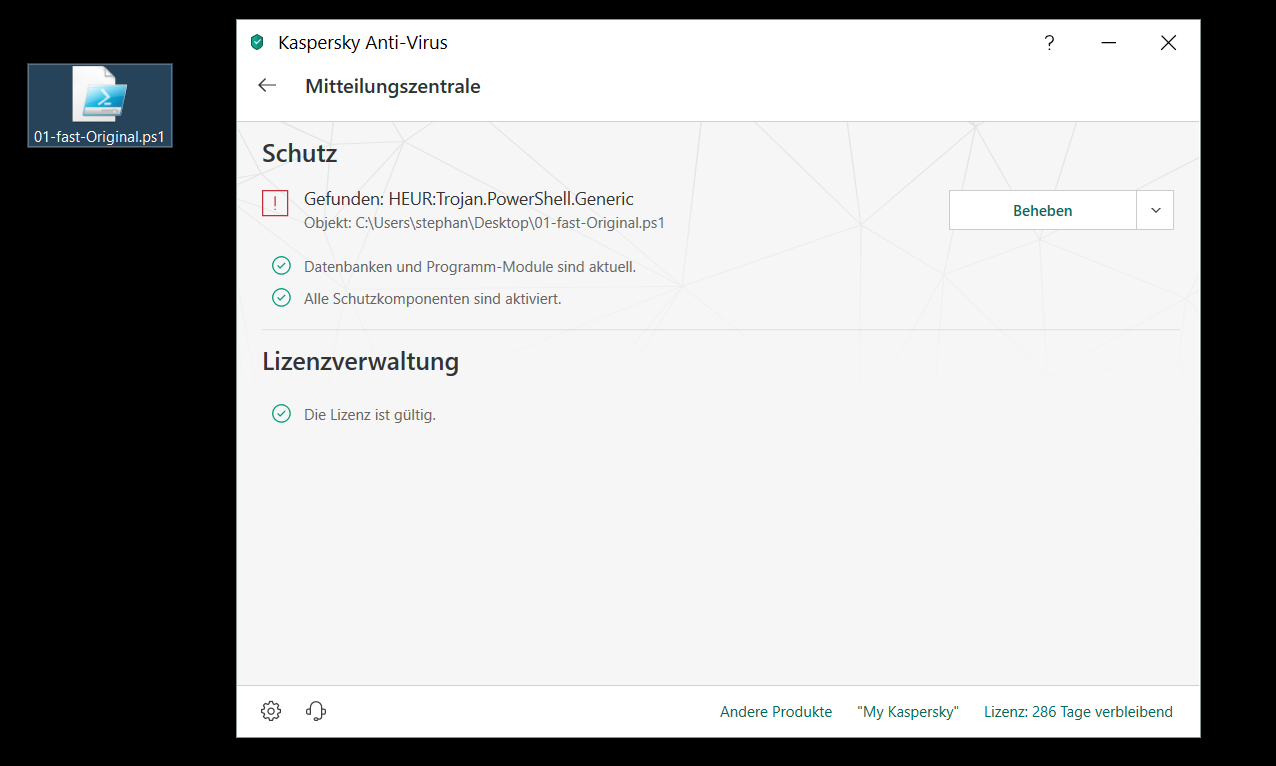Viewport: 1276px width, 766px height.
Task: Click the Schutz section heading
Action: [x=300, y=153]
